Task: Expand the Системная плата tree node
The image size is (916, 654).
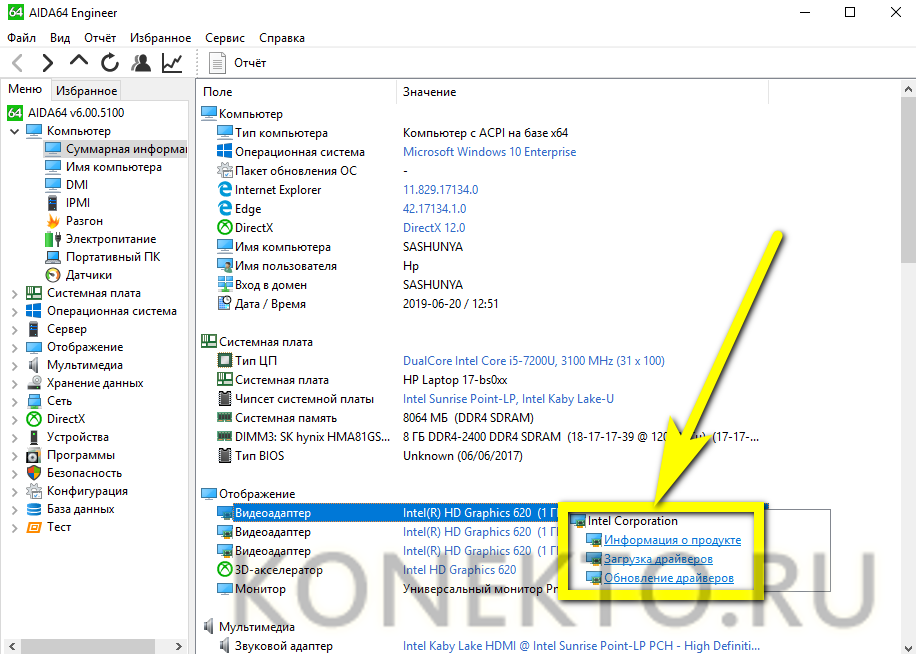Action: [x=14, y=294]
